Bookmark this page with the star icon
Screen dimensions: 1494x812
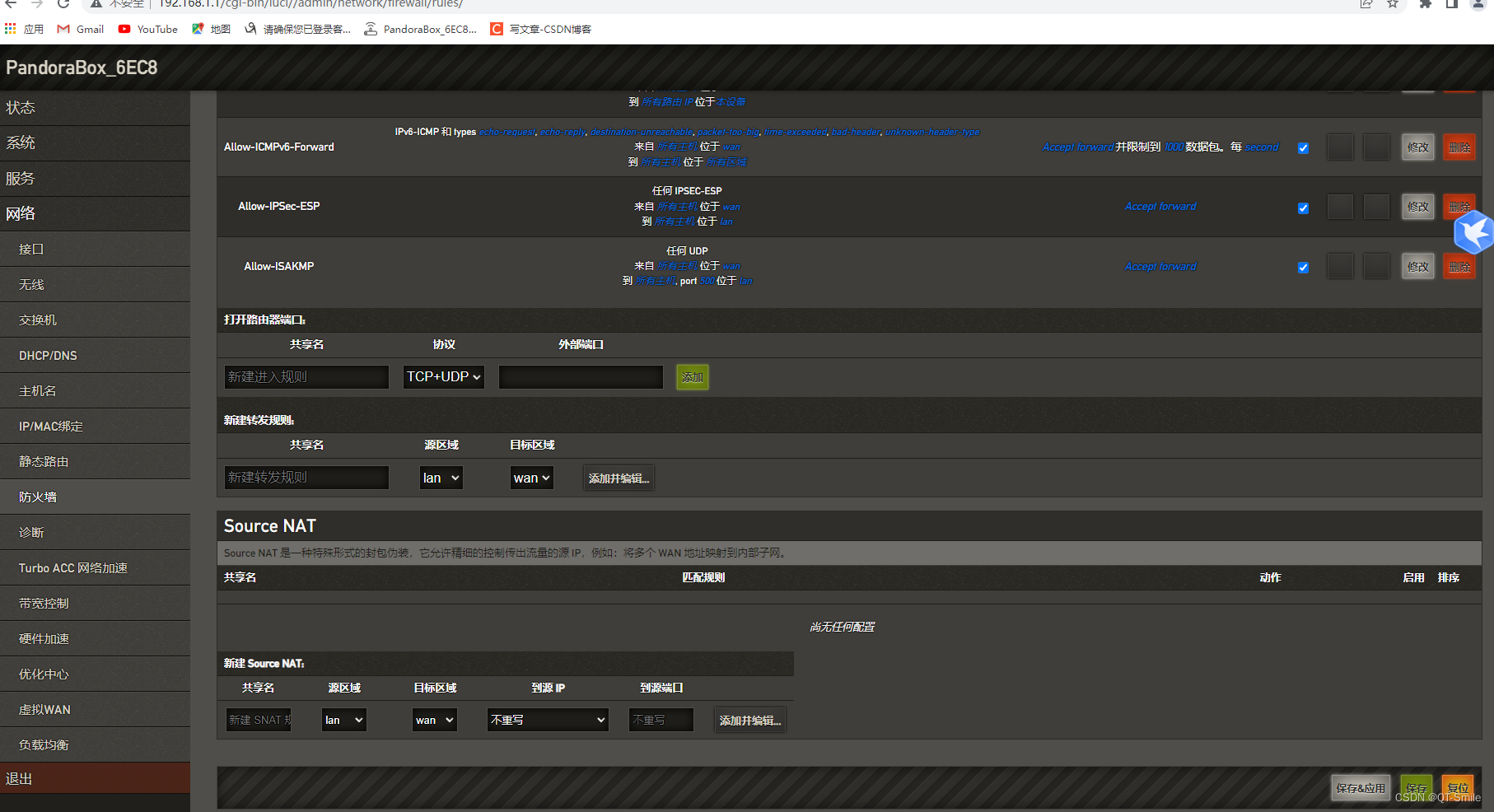coord(1393,4)
